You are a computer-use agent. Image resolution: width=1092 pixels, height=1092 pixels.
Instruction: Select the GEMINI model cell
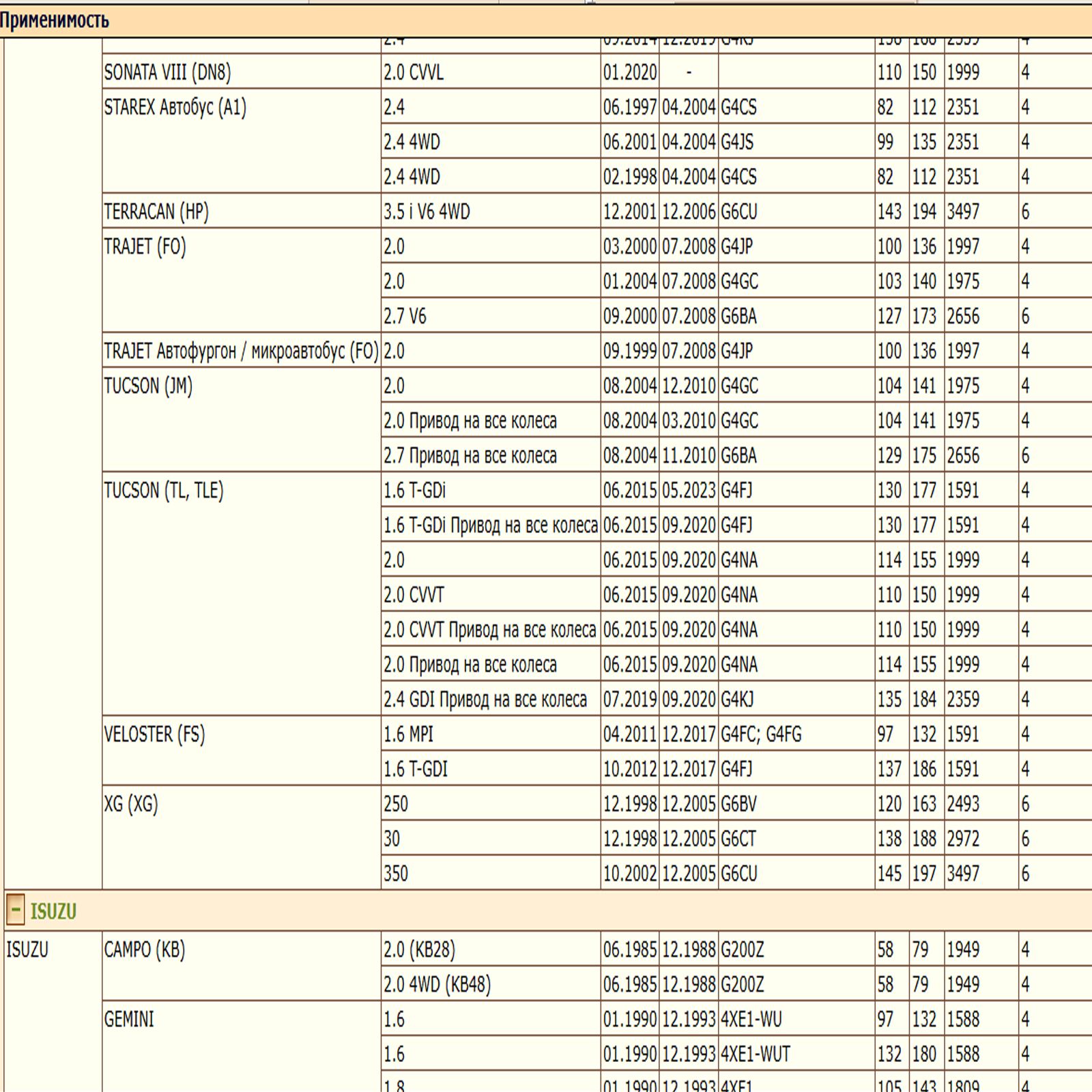[129, 1019]
